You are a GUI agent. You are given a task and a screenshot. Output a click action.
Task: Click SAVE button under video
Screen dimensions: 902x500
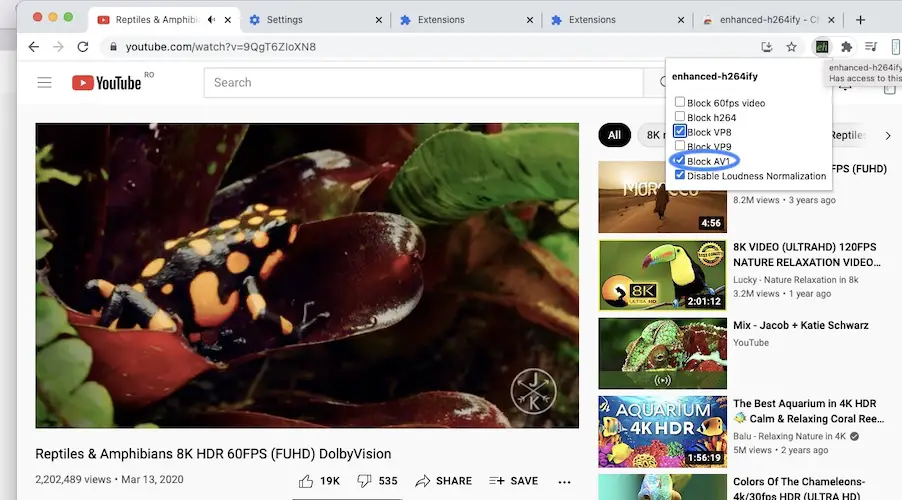coord(514,481)
